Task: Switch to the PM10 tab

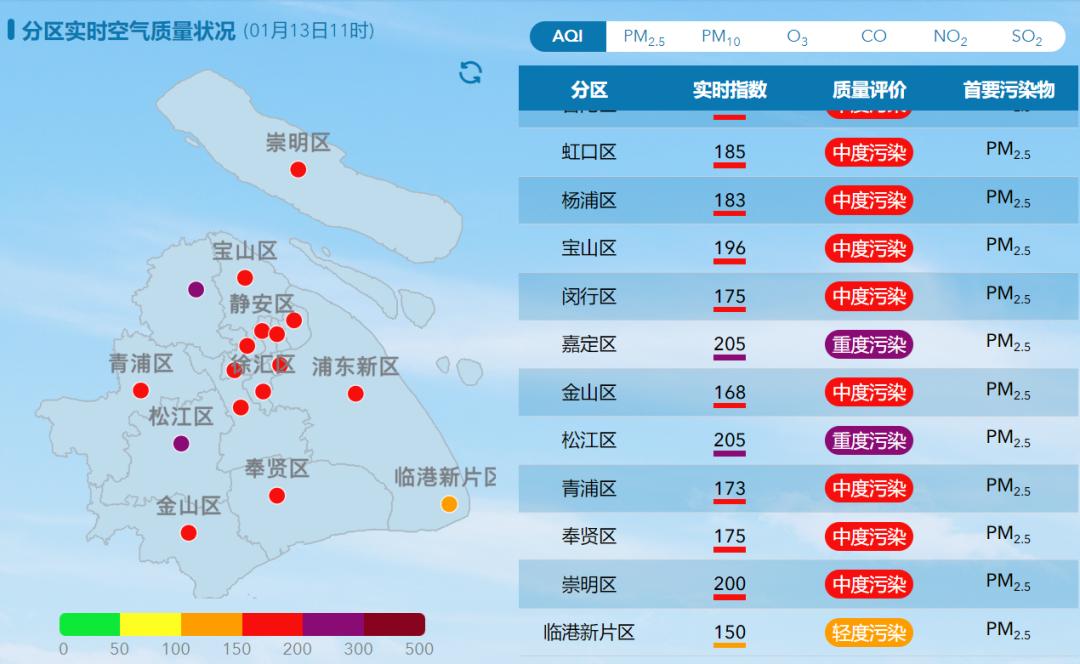Action: [720, 37]
